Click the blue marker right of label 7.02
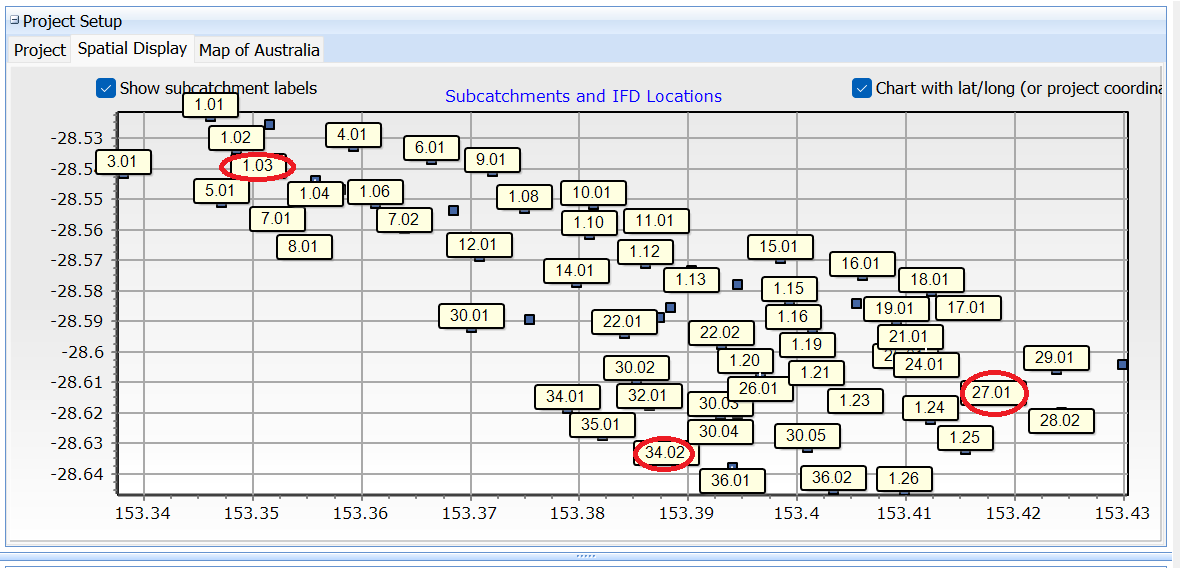 point(454,210)
